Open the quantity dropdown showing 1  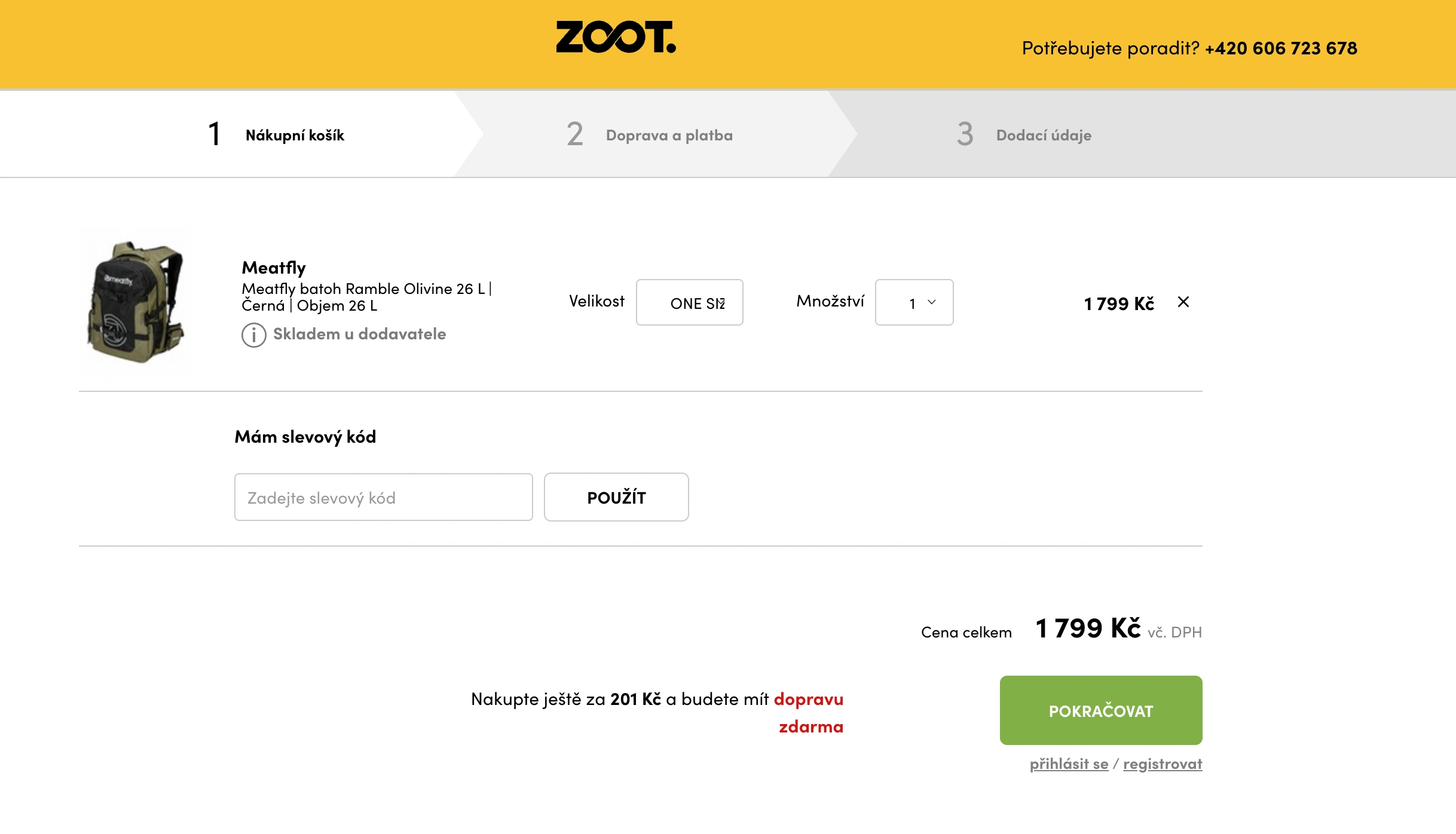(x=914, y=303)
